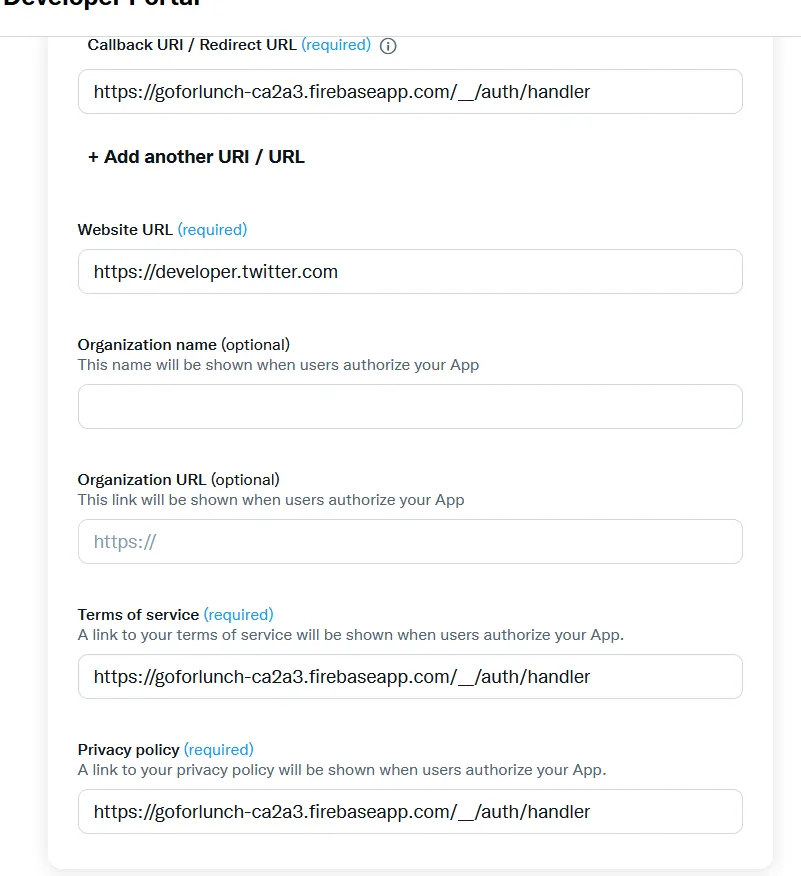Screen dimensions: 801x876
Task: Click the (required) tag beside Website URL
Action: click(212, 230)
